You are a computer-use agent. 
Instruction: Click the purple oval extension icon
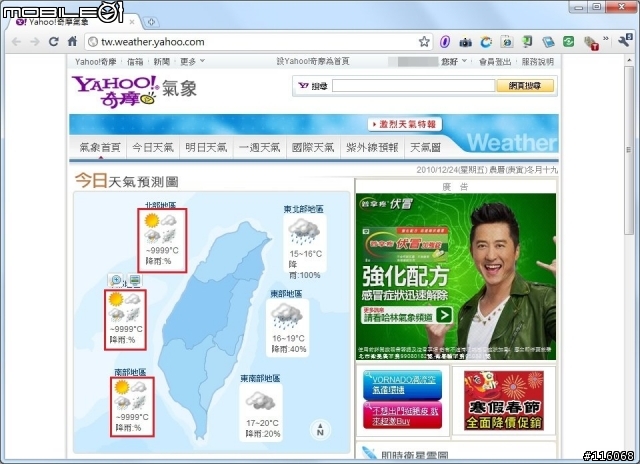tap(445, 42)
